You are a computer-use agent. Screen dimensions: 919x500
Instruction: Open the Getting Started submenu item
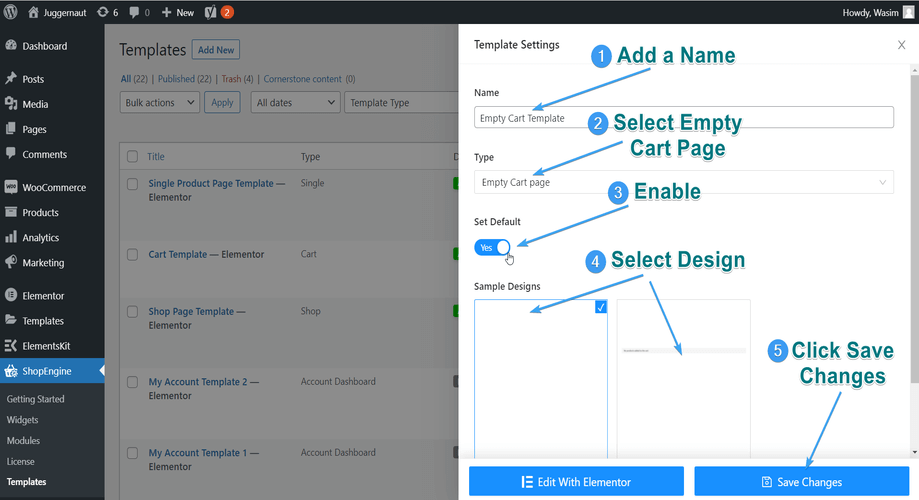35,399
